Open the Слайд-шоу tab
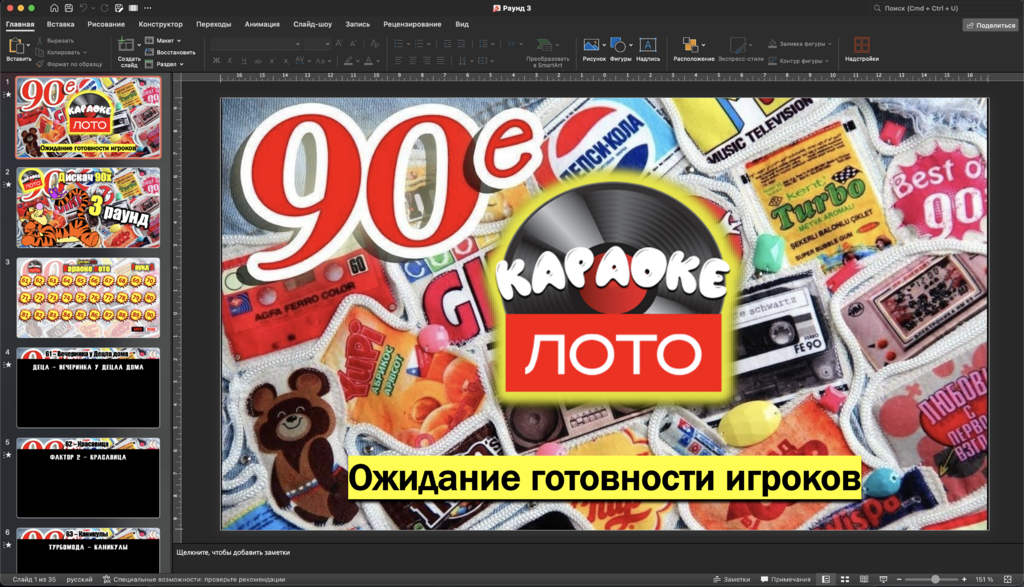The image size is (1024, 587). (312, 24)
